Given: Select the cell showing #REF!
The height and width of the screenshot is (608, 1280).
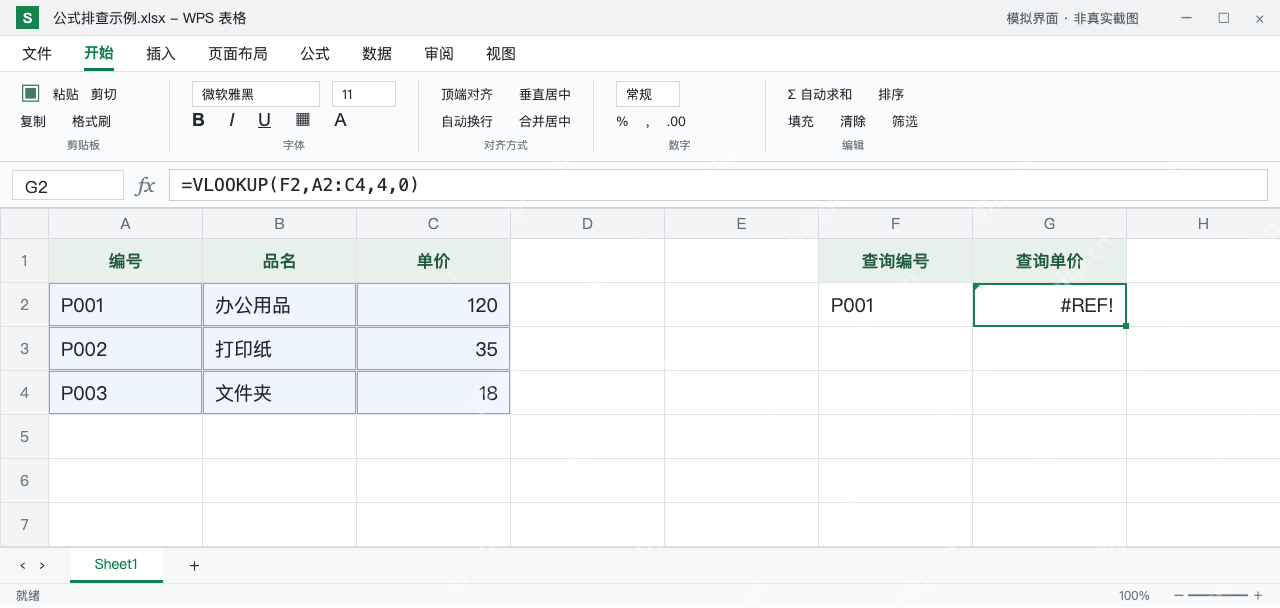Looking at the screenshot, I should 1050,305.
